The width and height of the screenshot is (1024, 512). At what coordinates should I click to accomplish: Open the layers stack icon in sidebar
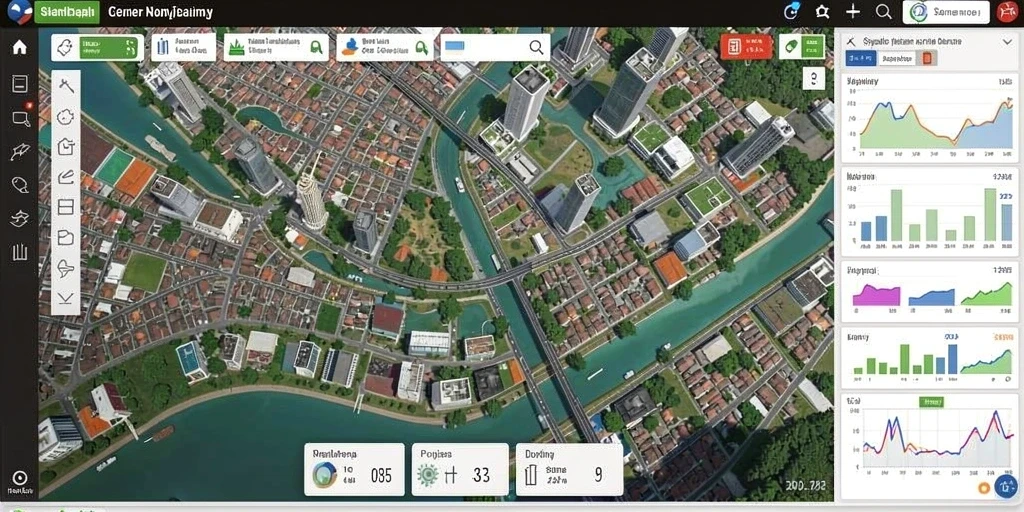[20, 219]
